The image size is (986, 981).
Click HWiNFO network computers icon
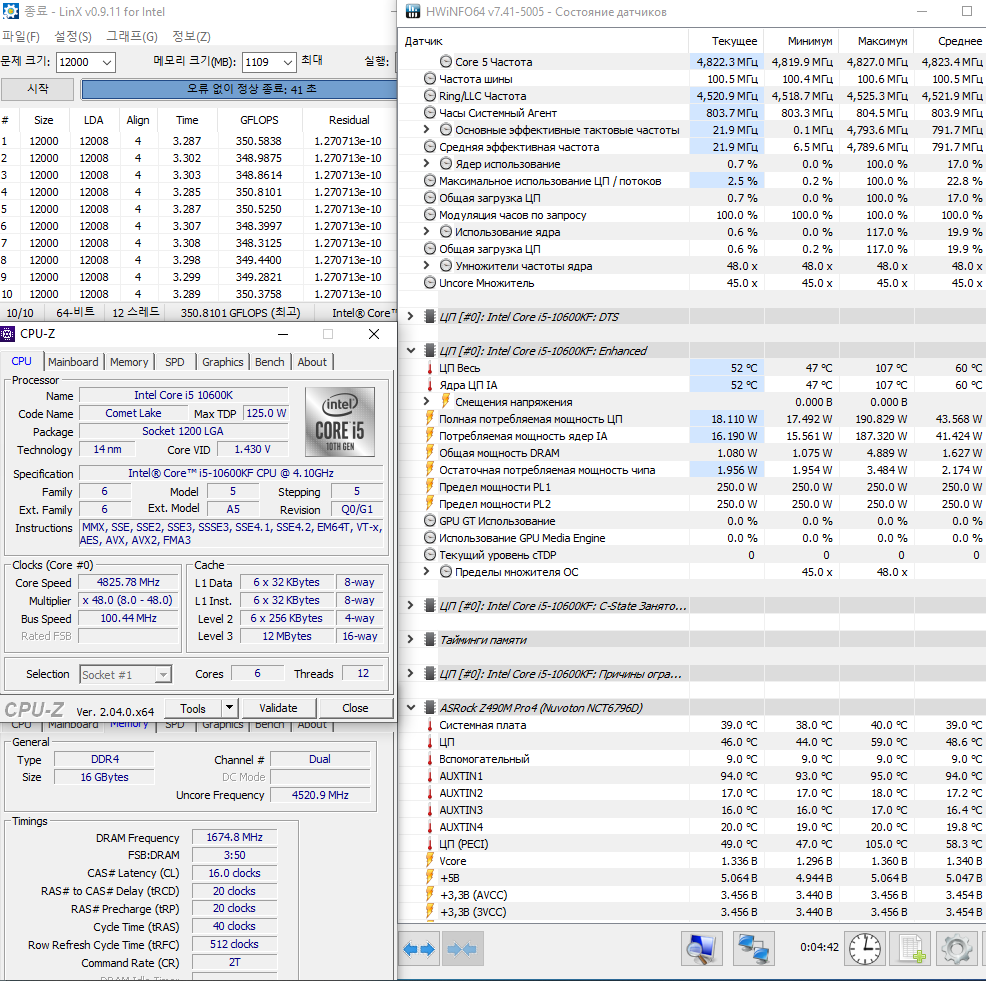(x=753, y=949)
